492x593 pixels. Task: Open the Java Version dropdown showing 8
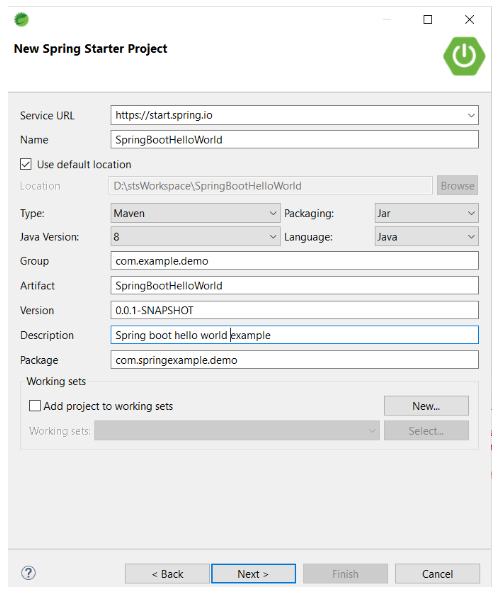(196, 237)
